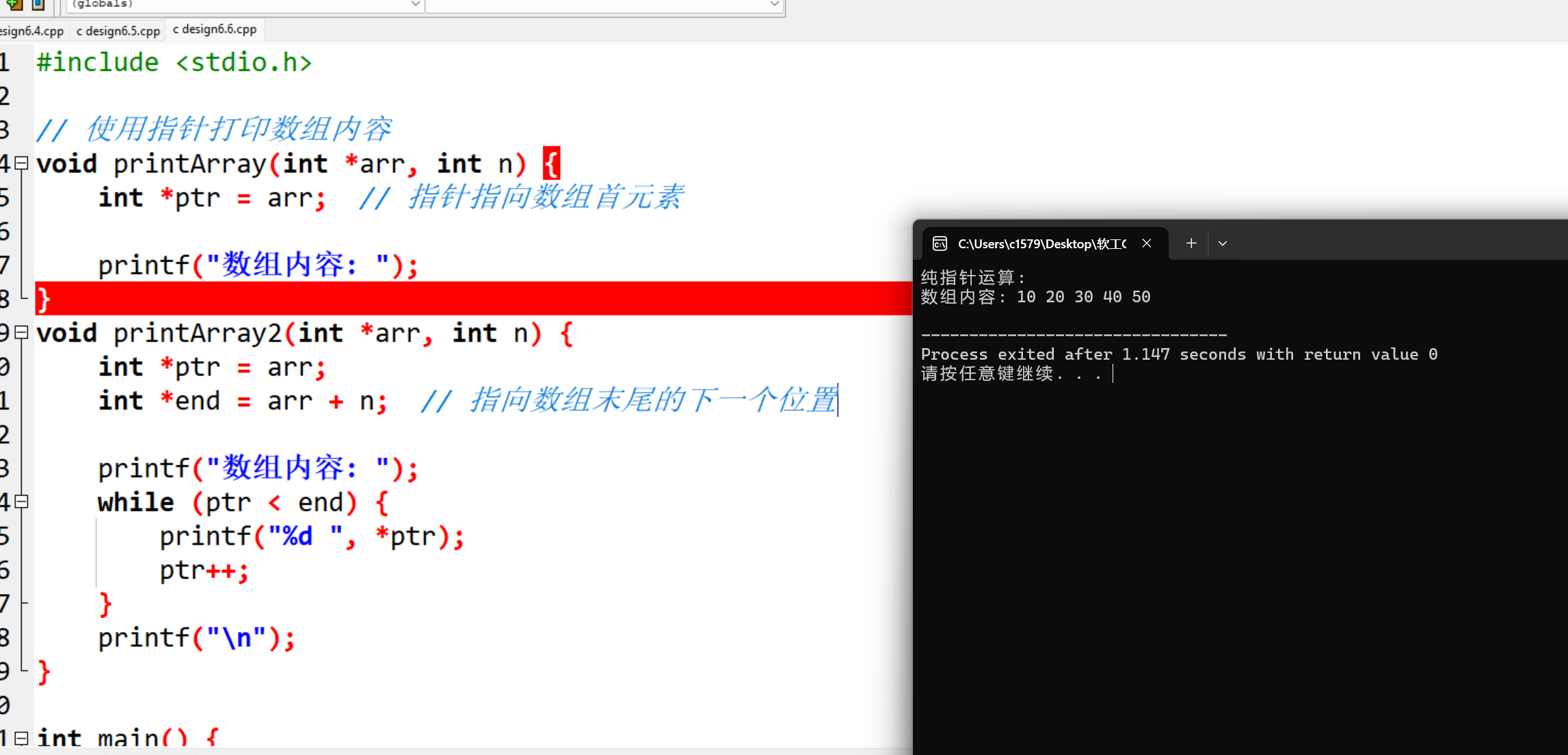The width and height of the screenshot is (1568, 755).
Task: Collapse the printArray2 function fold marker
Action: (20, 332)
